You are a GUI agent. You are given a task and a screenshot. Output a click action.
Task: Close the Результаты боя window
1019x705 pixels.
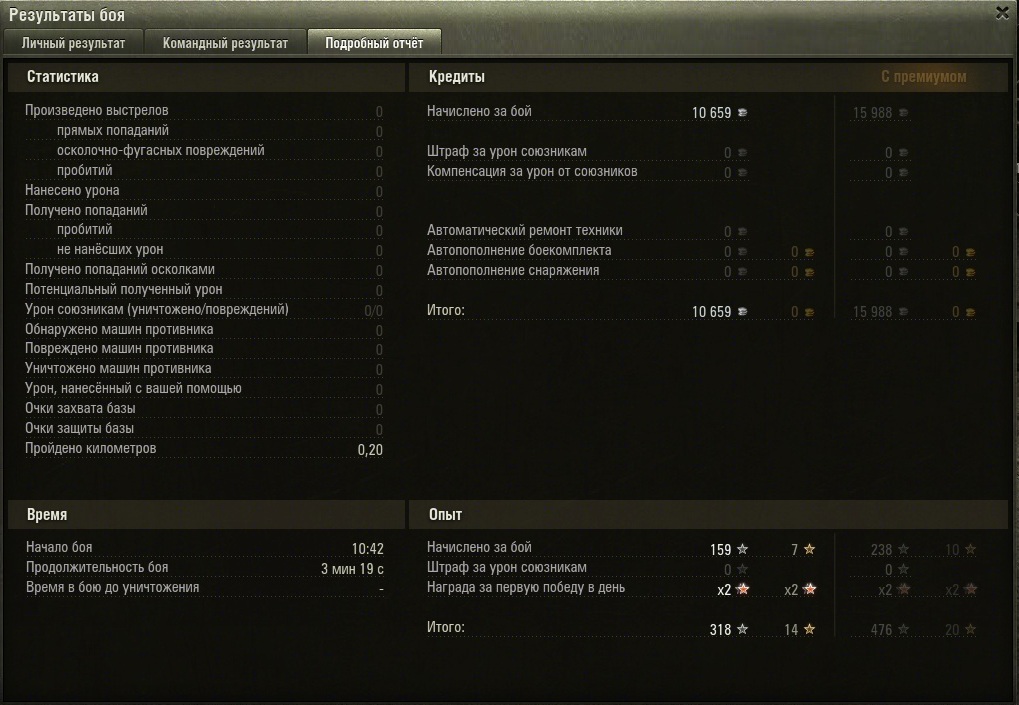click(1002, 13)
